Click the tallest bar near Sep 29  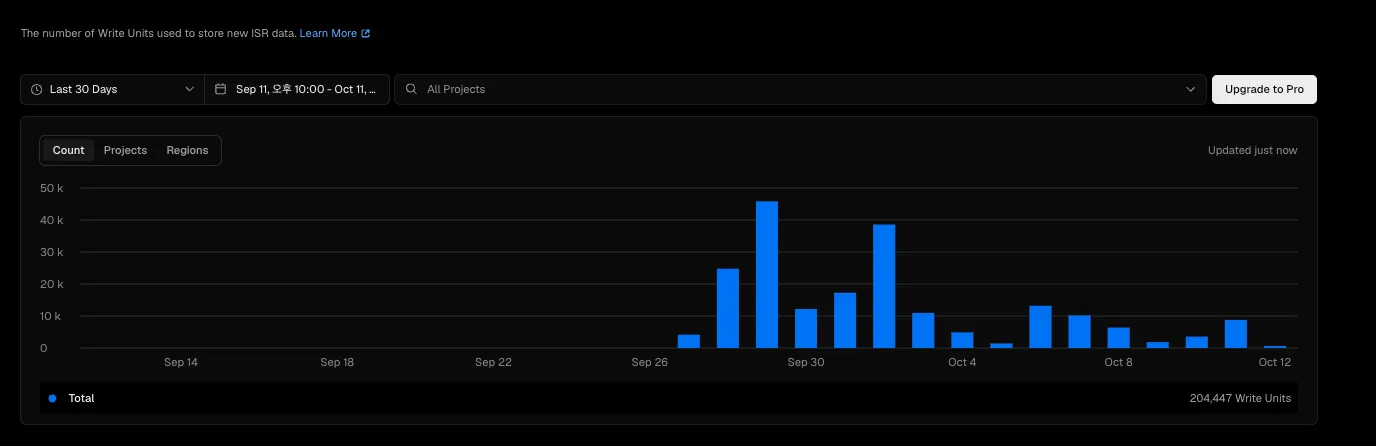767,275
